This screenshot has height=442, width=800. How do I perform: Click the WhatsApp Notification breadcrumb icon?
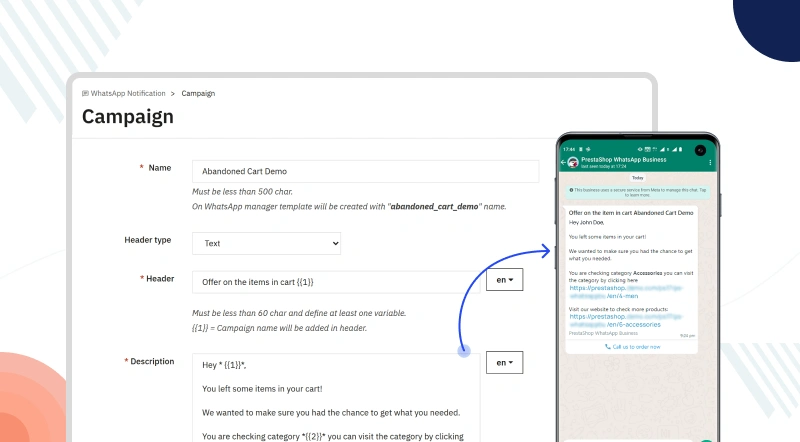click(x=85, y=93)
